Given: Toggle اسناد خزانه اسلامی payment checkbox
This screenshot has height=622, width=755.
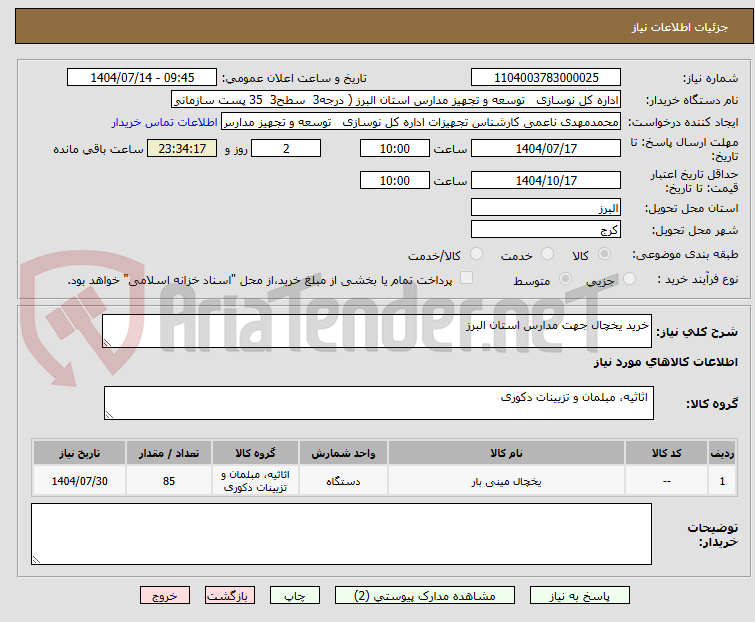Looking at the screenshot, I should click(x=467, y=278).
